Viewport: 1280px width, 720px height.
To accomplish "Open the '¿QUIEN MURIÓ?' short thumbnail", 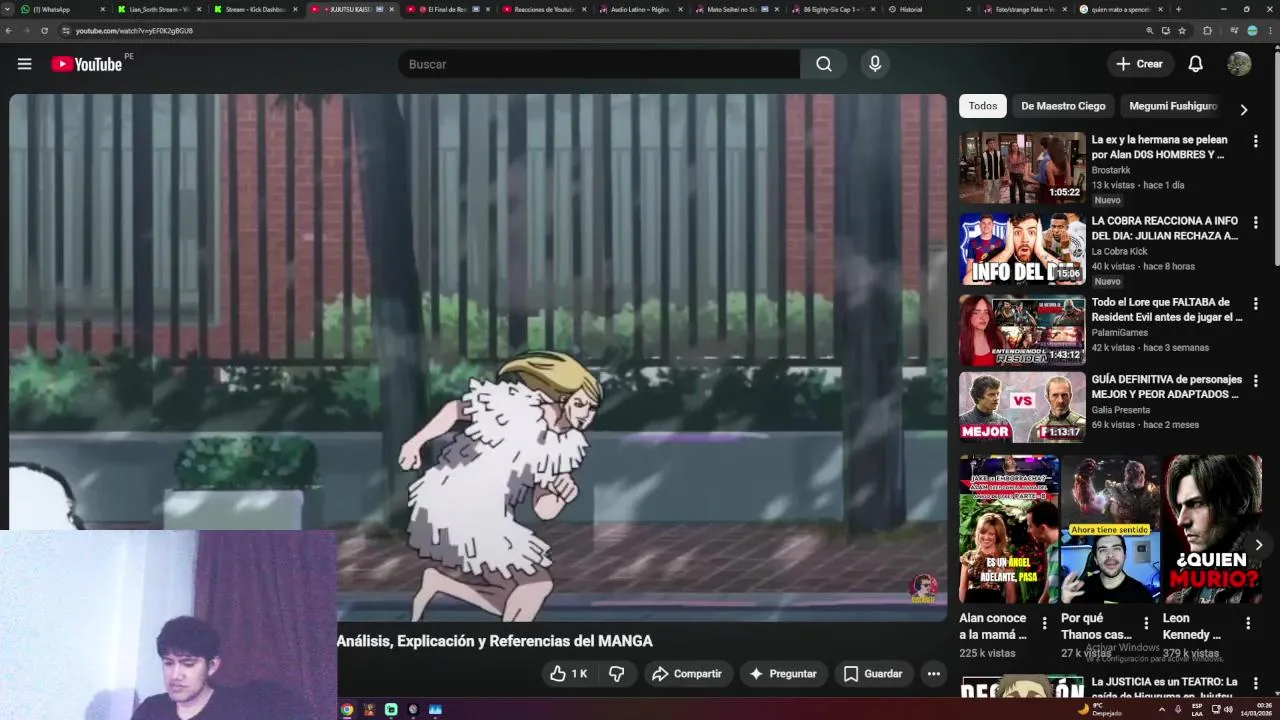I will point(1212,529).
